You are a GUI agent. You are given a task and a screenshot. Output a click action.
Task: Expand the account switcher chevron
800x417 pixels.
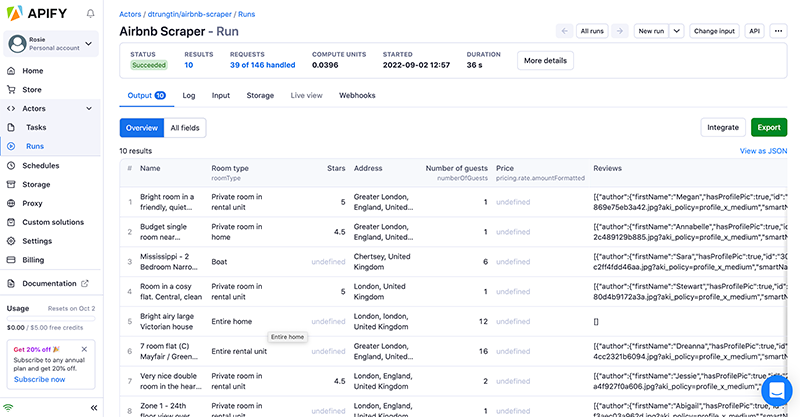pyautogui.click(x=88, y=43)
